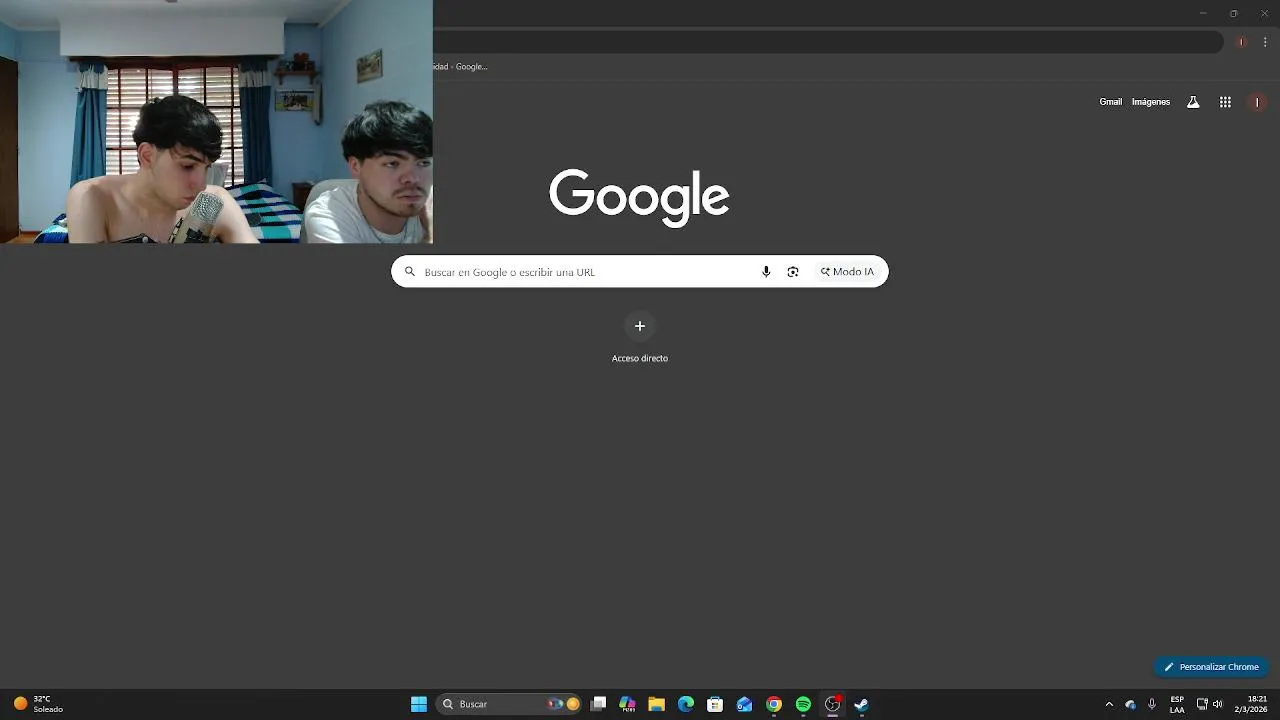The image size is (1280, 720).
Task: Launch Copilot app from taskbar
Action: (x=627, y=704)
